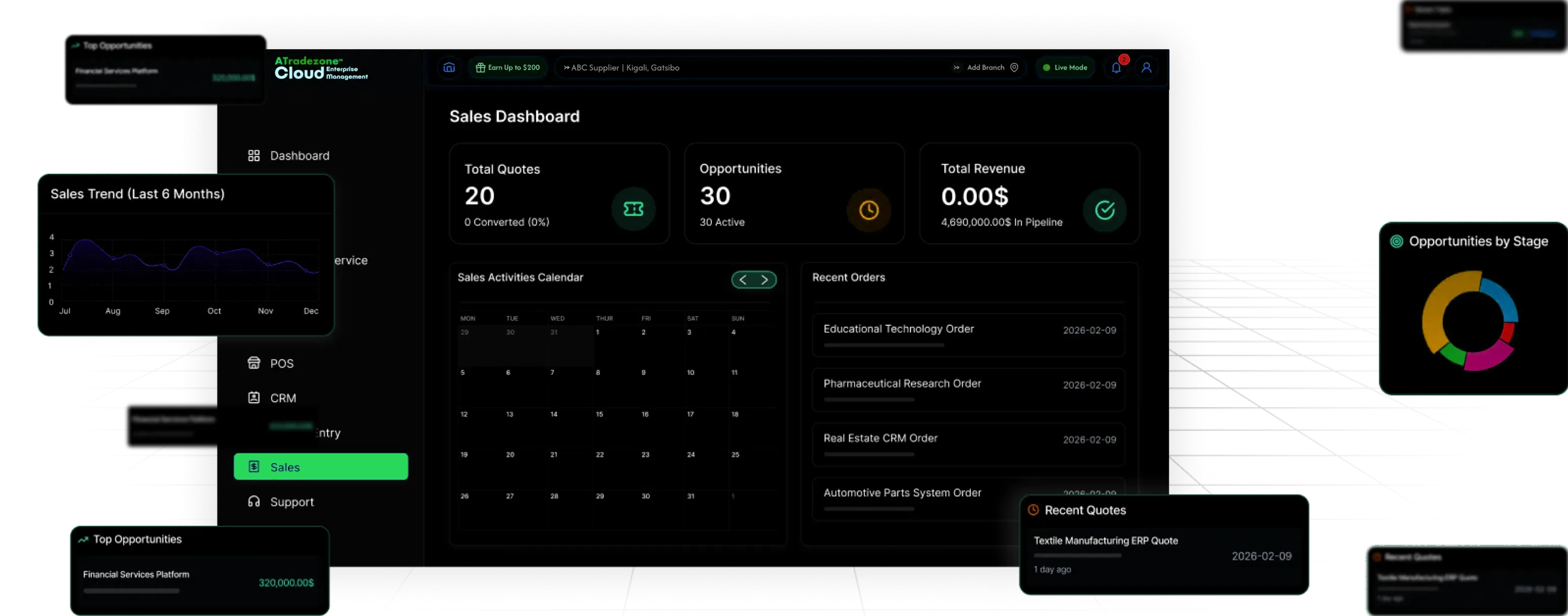
Task: Click the Sales Activities Calendar heading
Action: pyautogui.click(x=521, y=277)
